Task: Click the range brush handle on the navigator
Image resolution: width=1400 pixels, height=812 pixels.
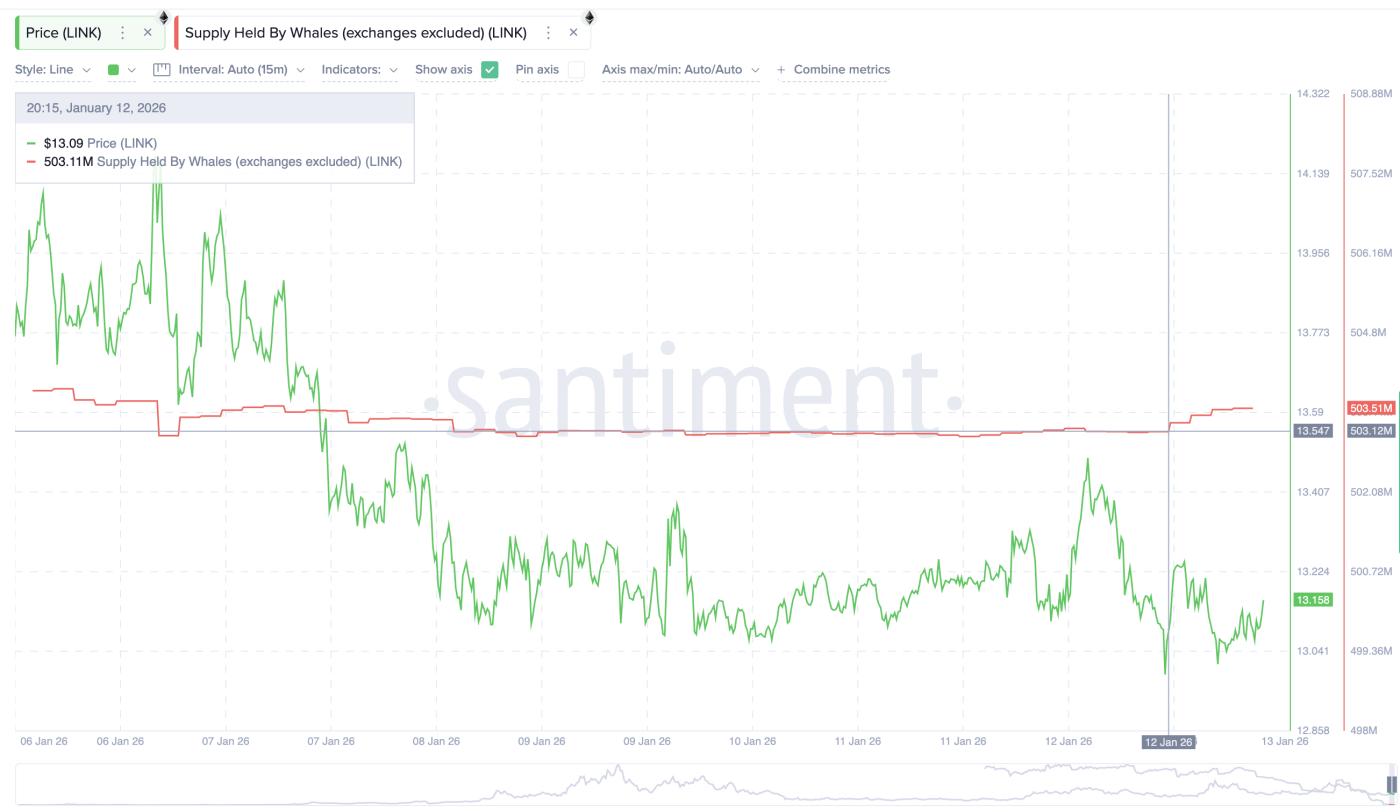Action: coord(1391,783)
